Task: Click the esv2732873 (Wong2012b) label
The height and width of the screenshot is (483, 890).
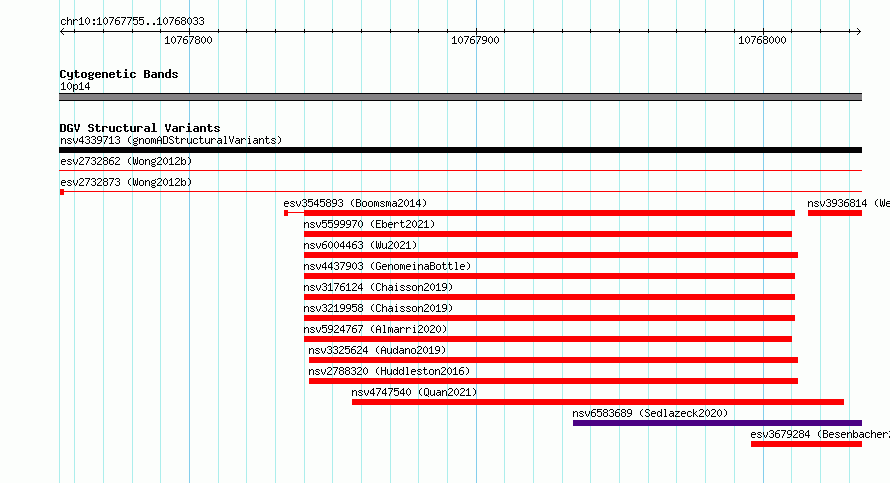Action: click(x=126, y=182)
